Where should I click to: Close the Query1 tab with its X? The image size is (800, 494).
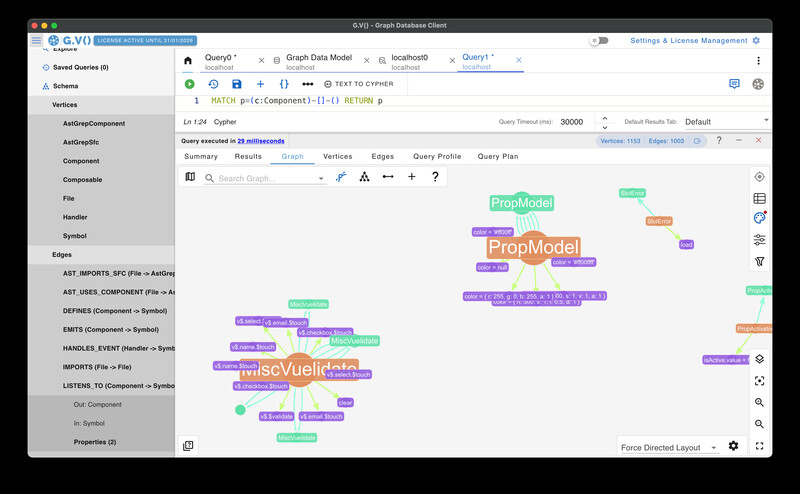tap(518, 60)
